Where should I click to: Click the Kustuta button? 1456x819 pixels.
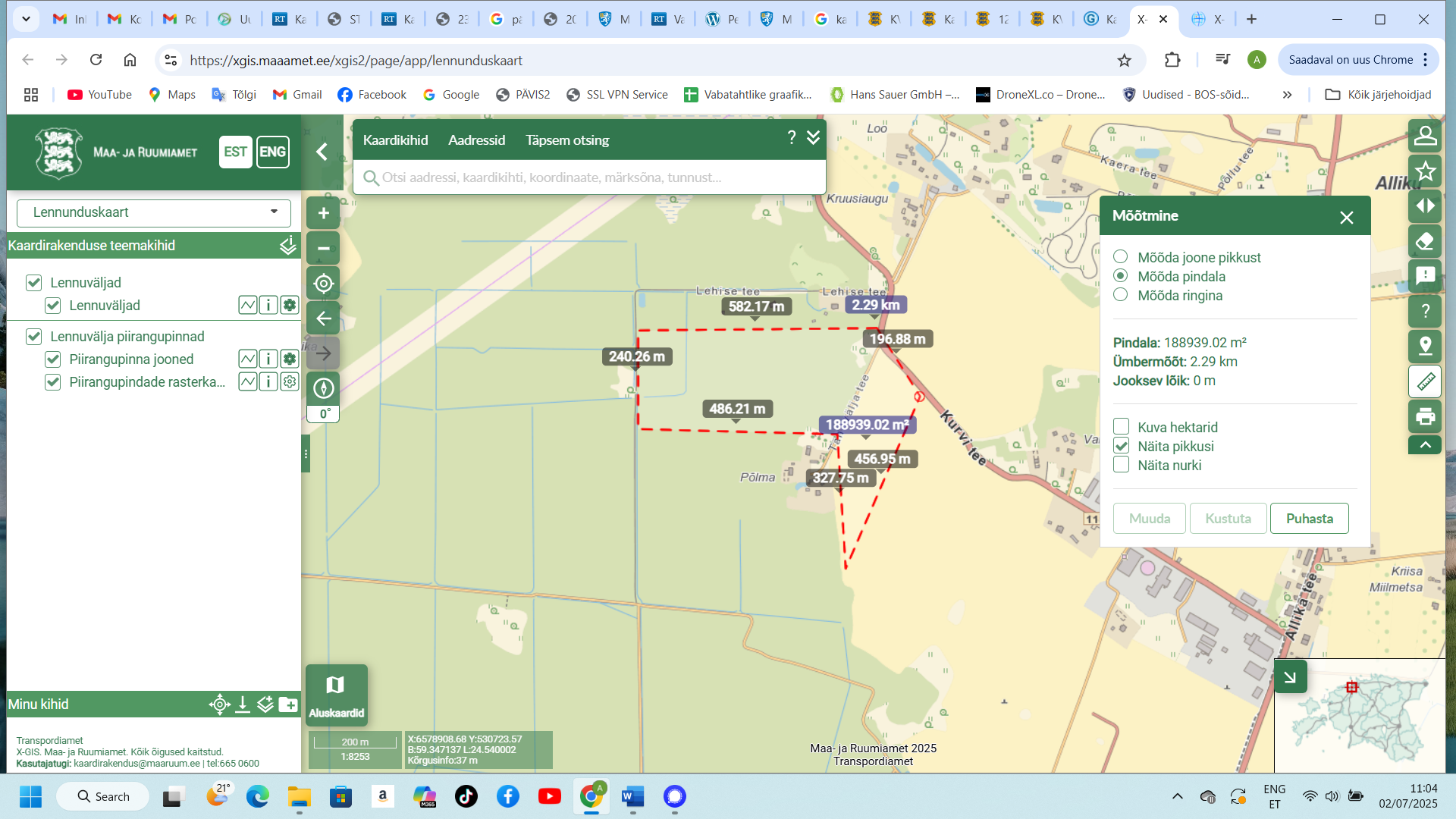(x=1228, y=519)
